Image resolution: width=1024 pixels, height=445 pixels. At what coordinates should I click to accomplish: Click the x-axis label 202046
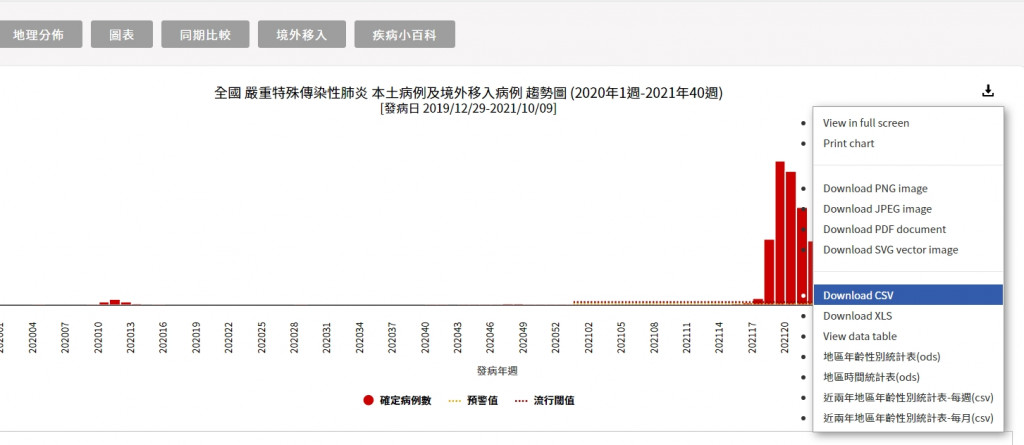[x=490, y=337]
